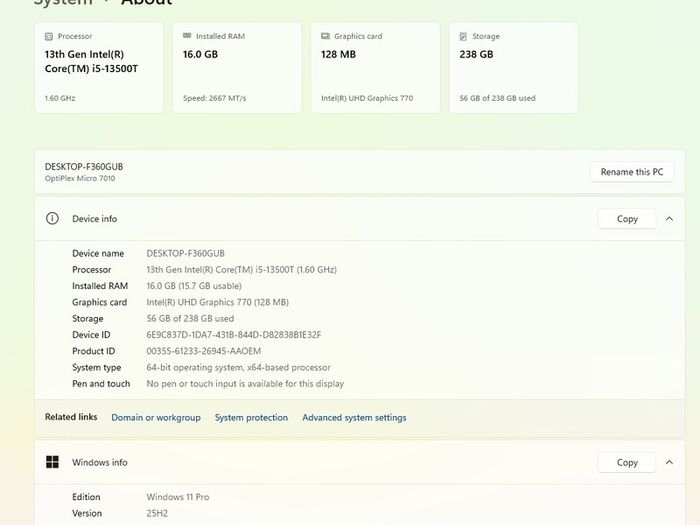This screenshot has width=700, height=525.
Task: Click the System type label
Action: (96, 367)
